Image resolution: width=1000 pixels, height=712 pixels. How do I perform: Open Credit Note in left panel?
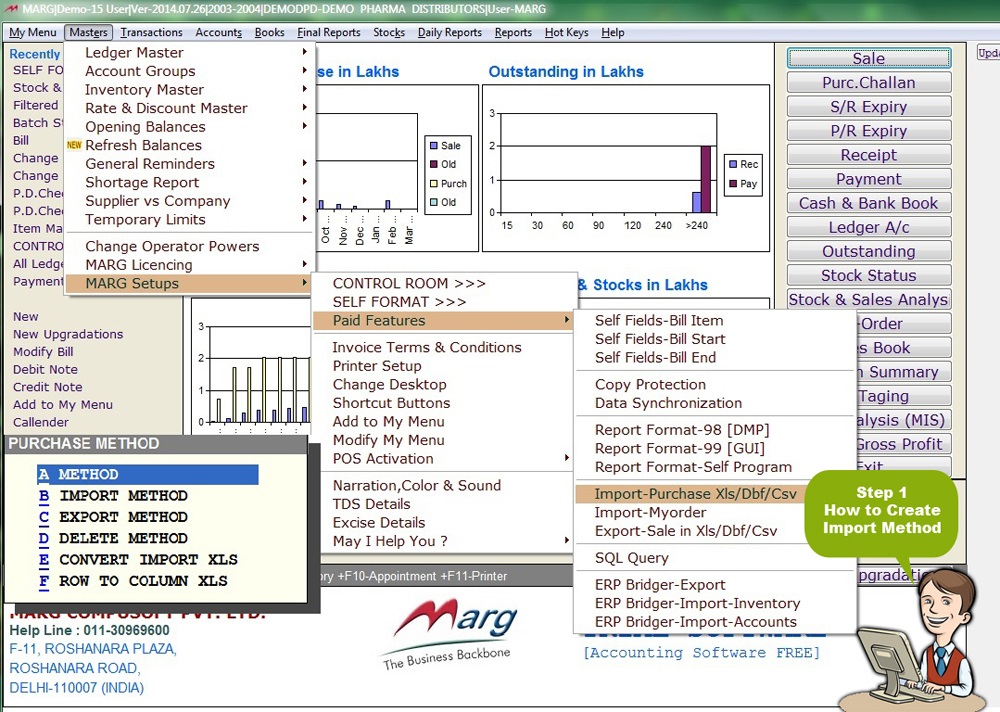[x=48, y=387]
